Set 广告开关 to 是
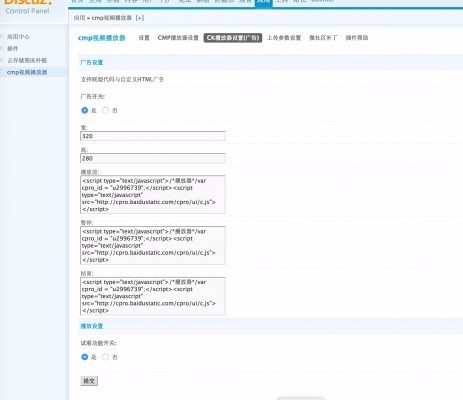This screenshot has height=400, width=463. pos(85,110)
